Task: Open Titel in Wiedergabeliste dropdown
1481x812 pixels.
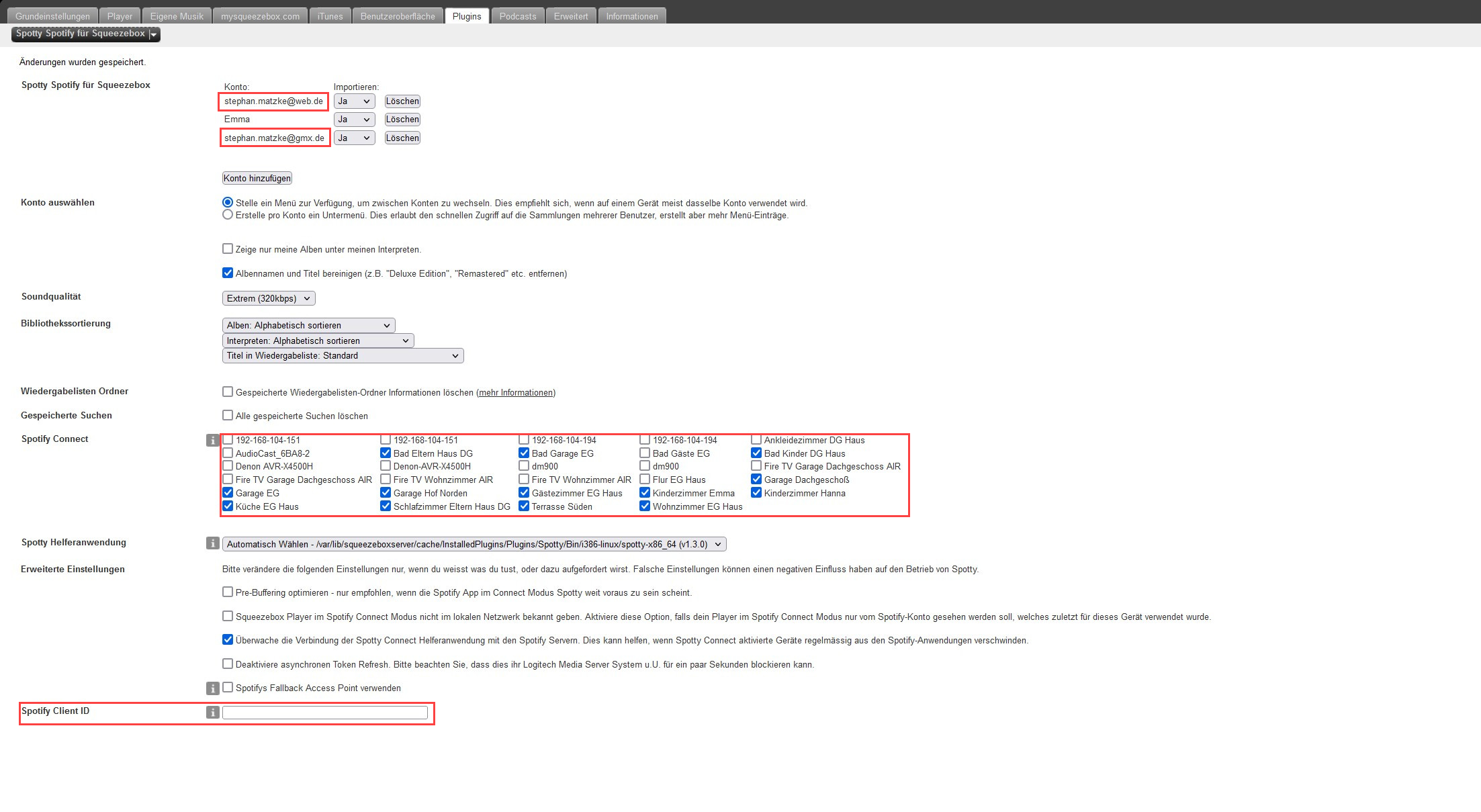Action: click(343, 355)
